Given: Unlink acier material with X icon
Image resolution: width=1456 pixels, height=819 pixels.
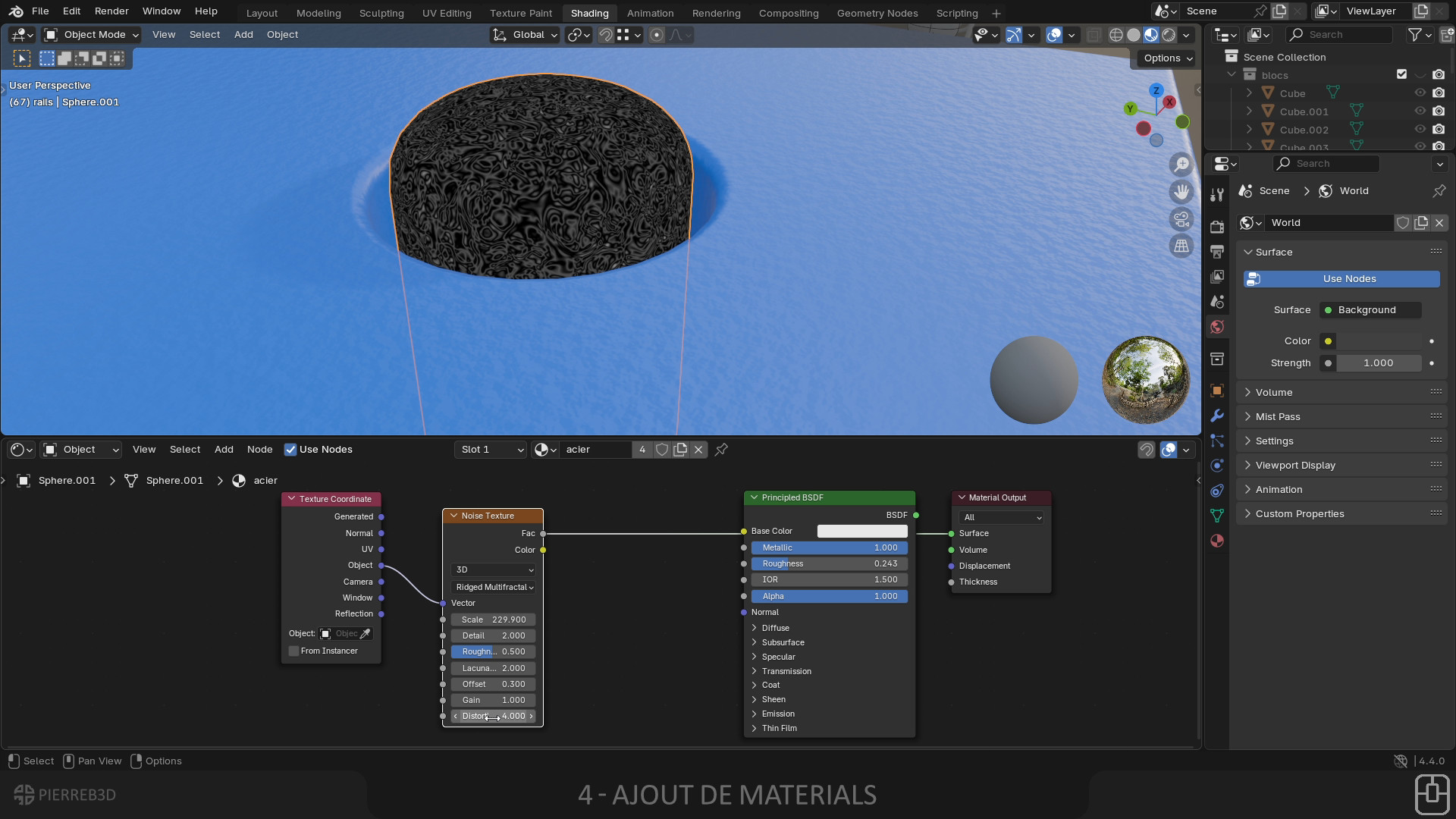Looking at the screenshot, I should (698, 450).
